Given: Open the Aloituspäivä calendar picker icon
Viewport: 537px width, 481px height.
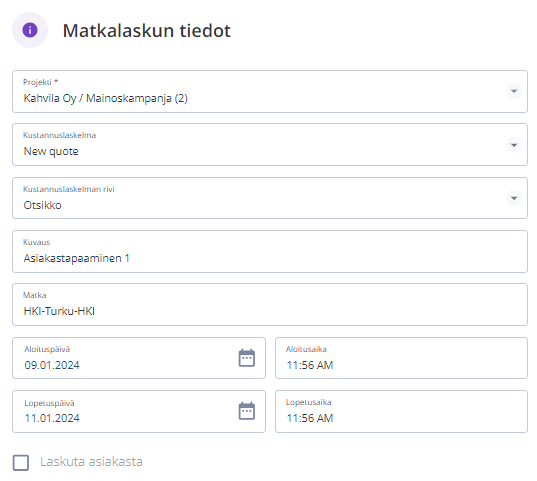Looking at the screenshot, I should (x=247, y=358).
